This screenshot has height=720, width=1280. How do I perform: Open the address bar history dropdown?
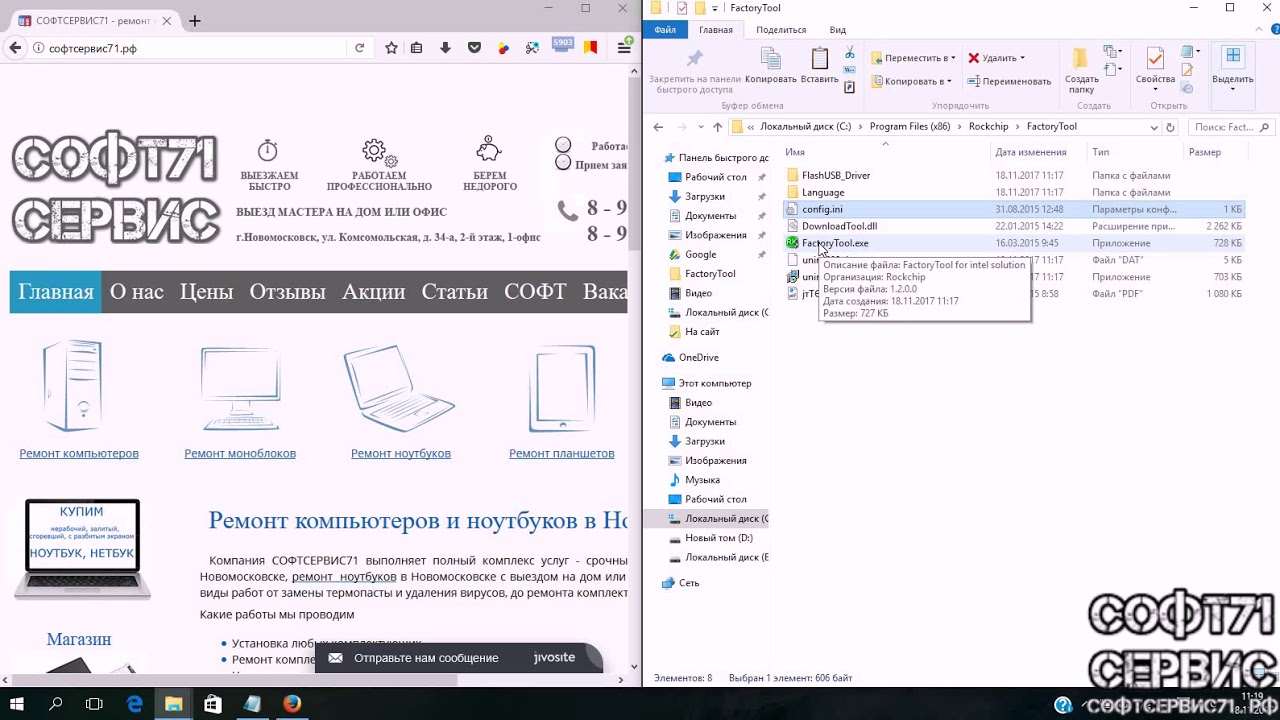1154,127
